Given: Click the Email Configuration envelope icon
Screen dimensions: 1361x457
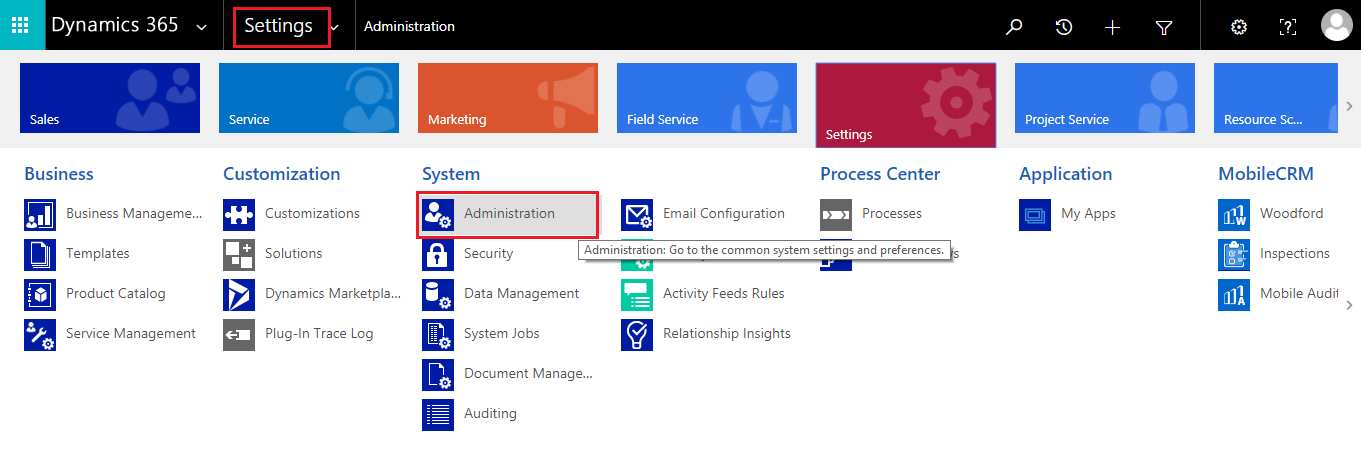Looking at the screenshot, I should 637,214.
